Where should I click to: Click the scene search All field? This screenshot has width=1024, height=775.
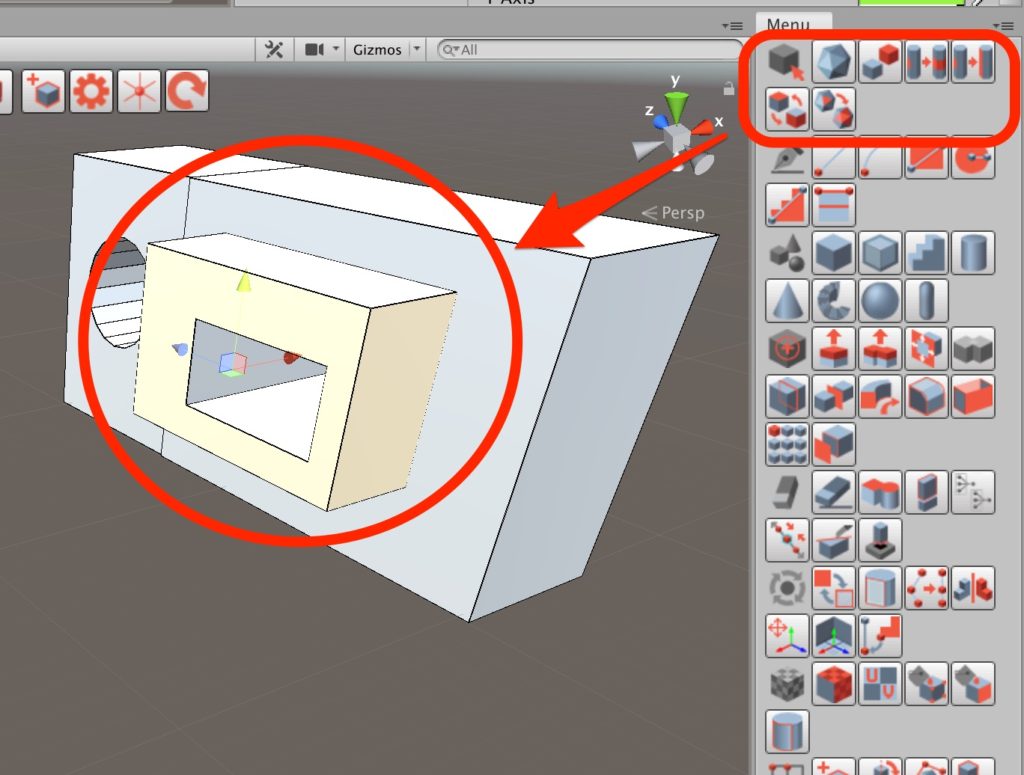[590, 50]
